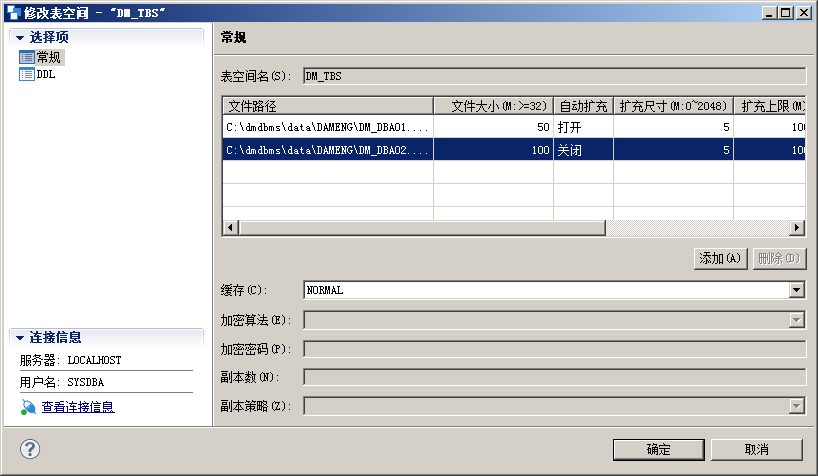Screen dimensions: 818x476
Task: Click the 打开 auto-extend cell
Action: tap(583, 127)
